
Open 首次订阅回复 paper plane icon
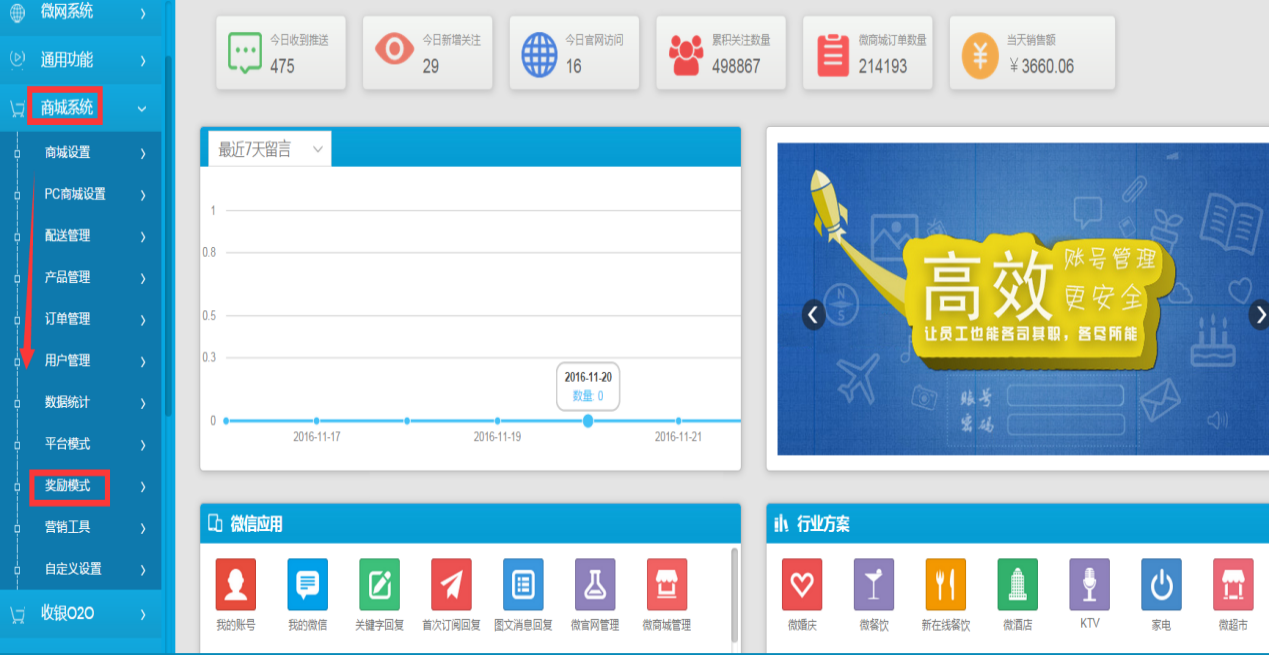coord(451,584)
